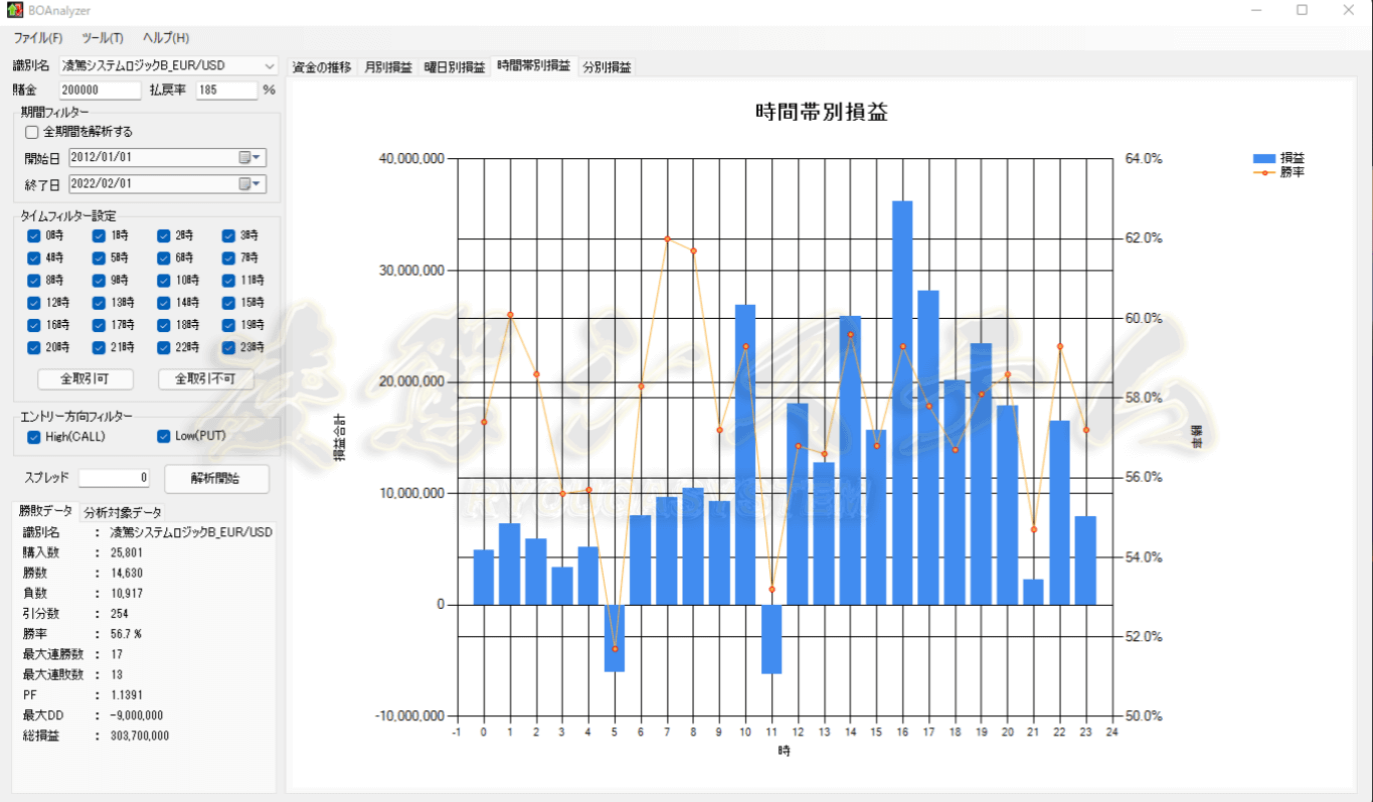Viewport: 1373px width, 802px height.
Task: Click the 損益 blue legend swatch
Action: [x=1264, y=159]
